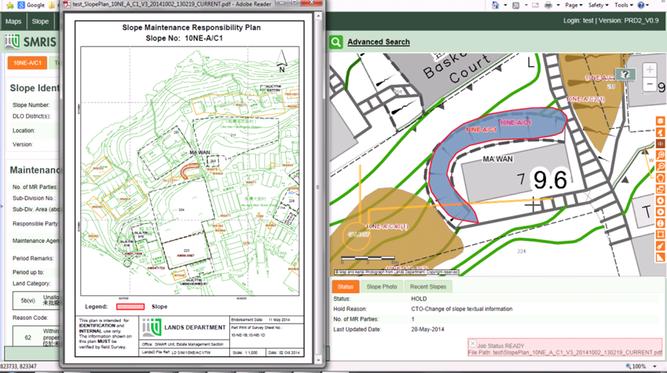Open the browser Tools menu
The image size is (667, 373).
(x=623, y=5)
